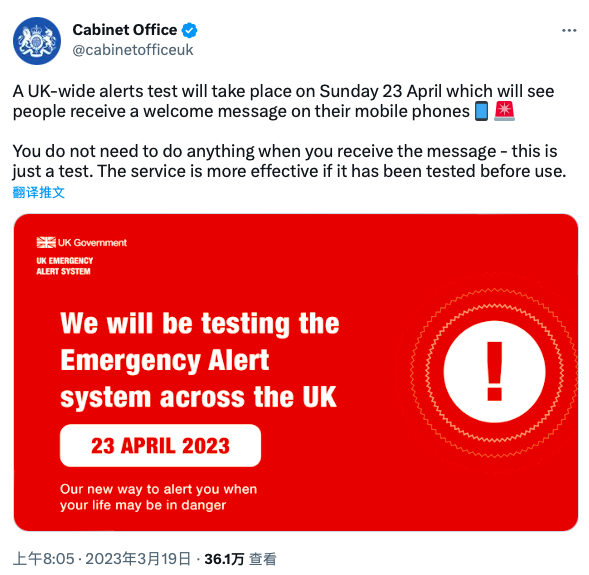Open the three-dot more options menu
The width and height of the screenshot is (589, 575).
coord(569,30)
